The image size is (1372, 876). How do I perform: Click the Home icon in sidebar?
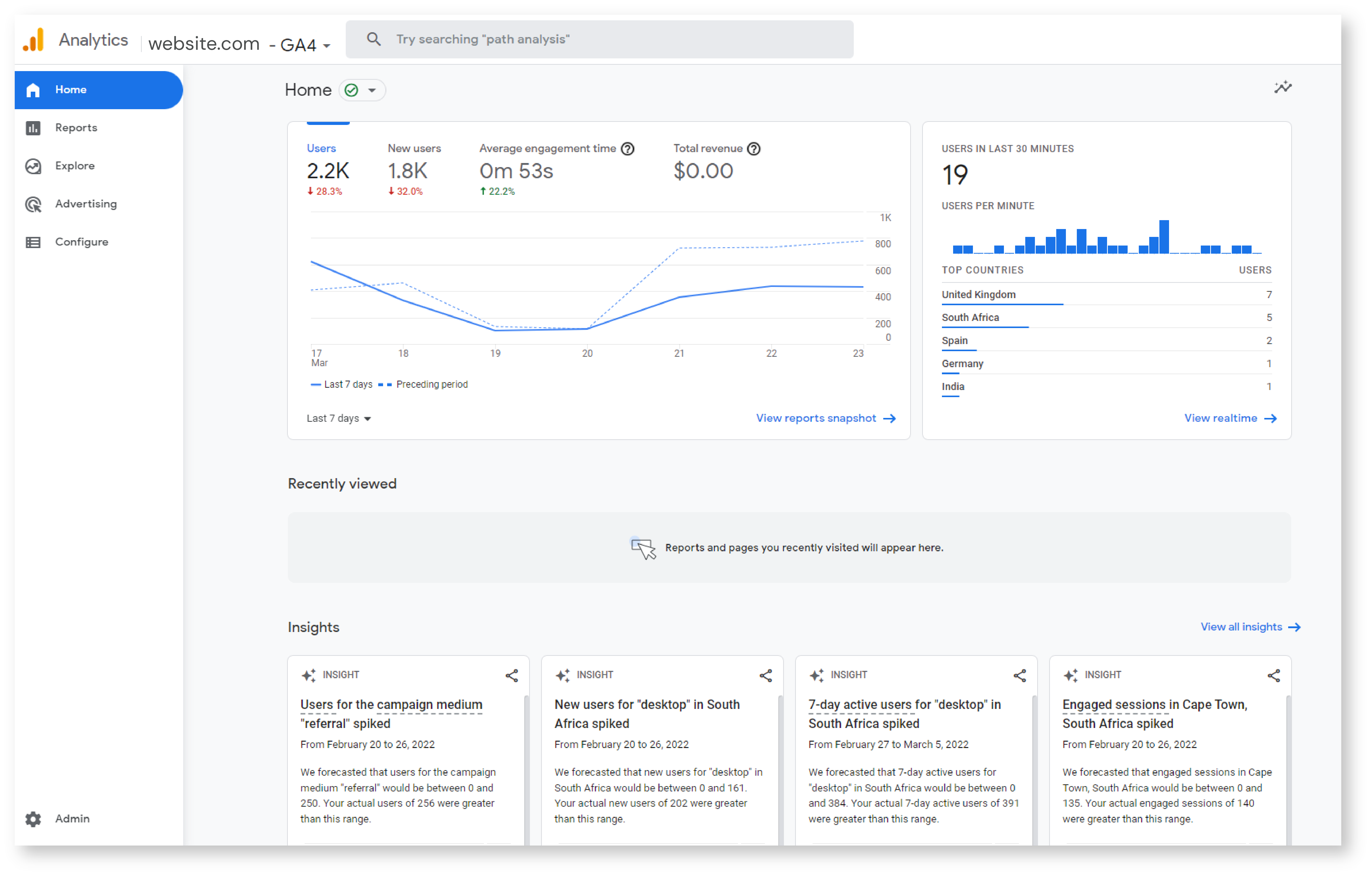[x=33, y=90]
